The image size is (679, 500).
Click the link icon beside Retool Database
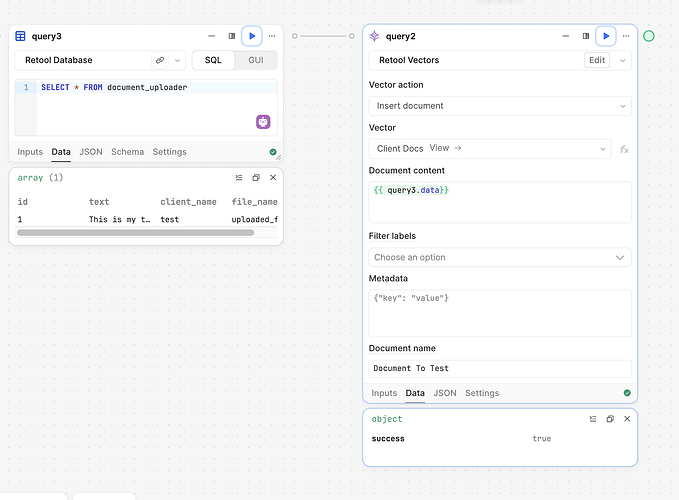160,60
